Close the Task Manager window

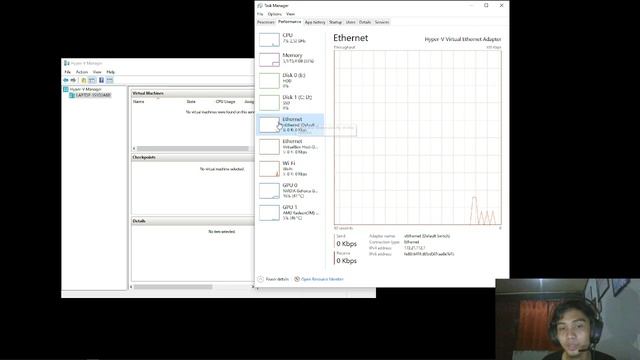tap(501, 5)
